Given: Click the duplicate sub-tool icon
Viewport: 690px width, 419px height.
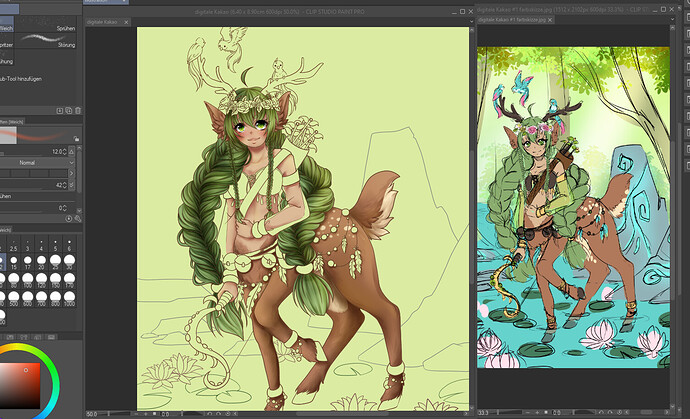Looking at the screenshot, I should 68,110.
